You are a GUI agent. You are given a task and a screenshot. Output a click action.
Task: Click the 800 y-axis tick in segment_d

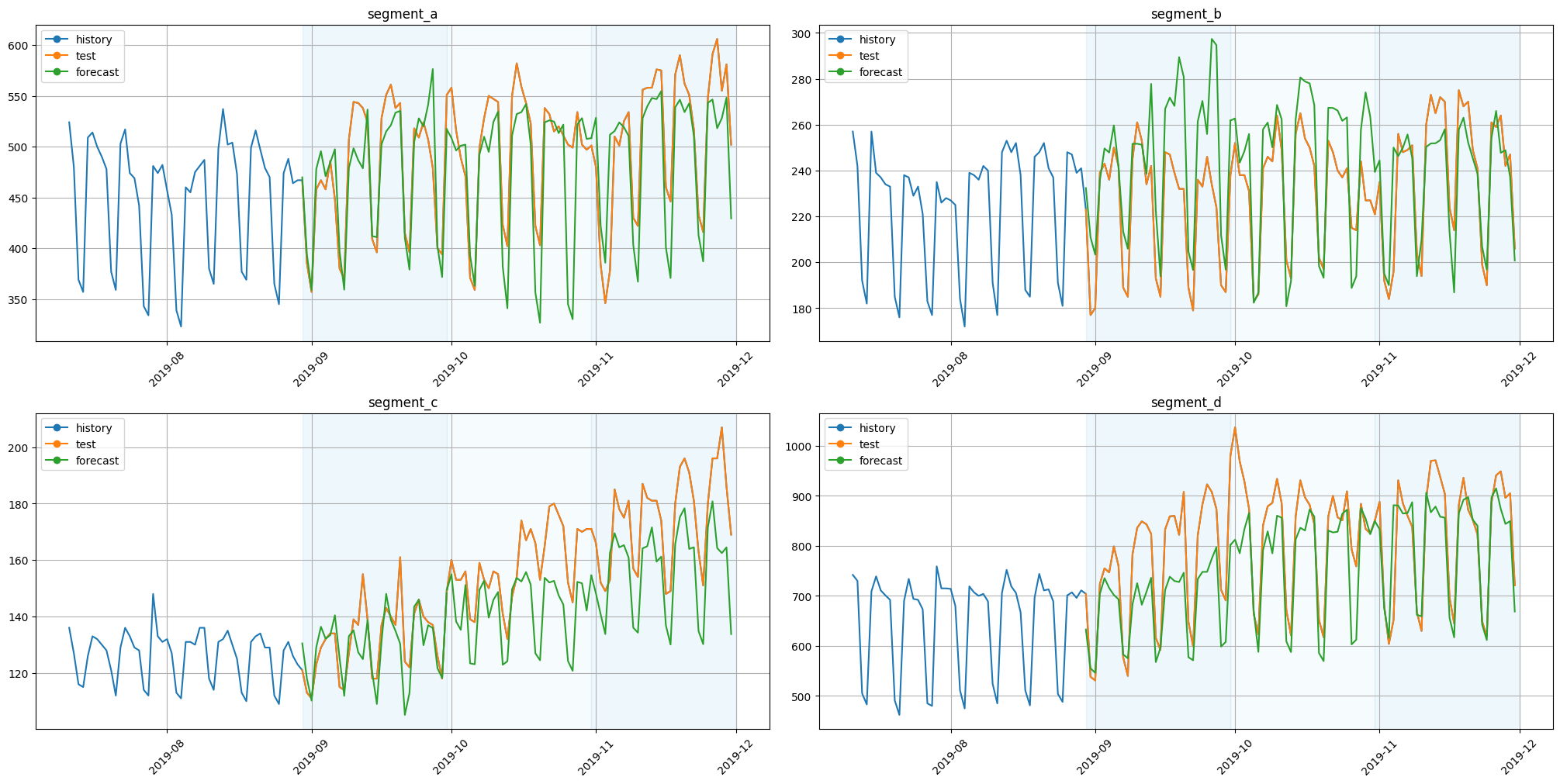tap(802, 547)
